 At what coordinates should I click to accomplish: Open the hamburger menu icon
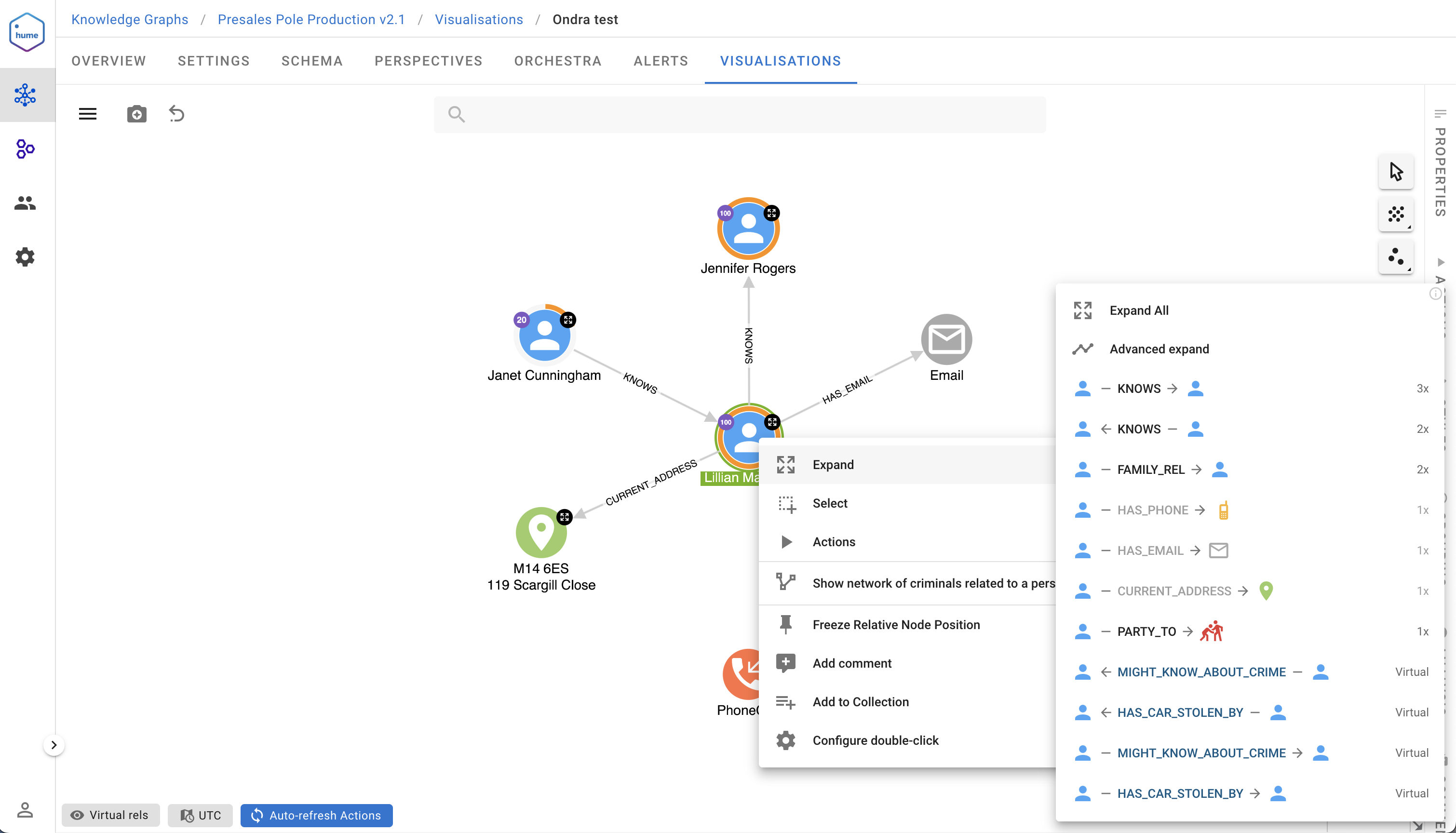(x=88, y=114)
